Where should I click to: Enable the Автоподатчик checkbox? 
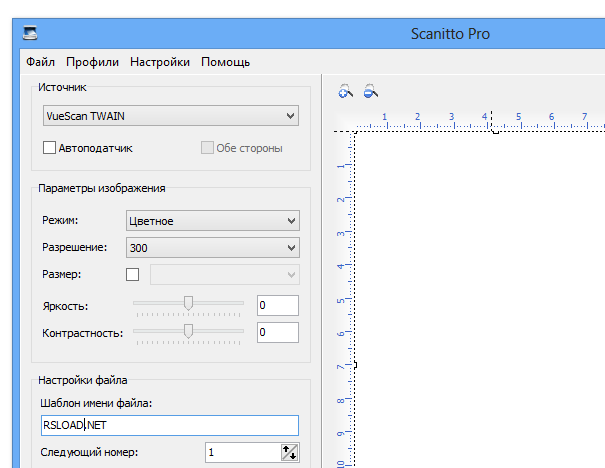(49, 148)
